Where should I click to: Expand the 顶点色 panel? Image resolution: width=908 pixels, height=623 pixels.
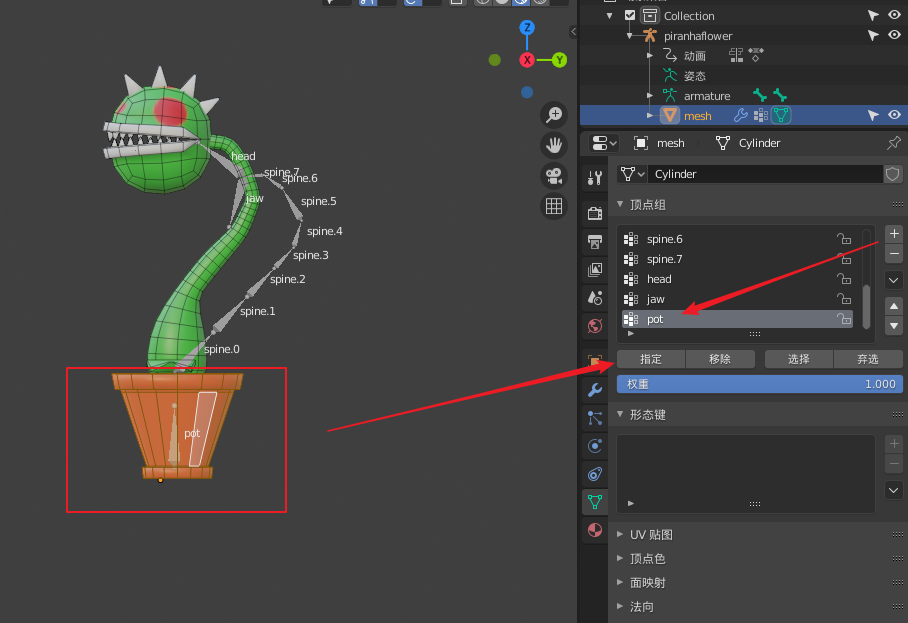620,558
